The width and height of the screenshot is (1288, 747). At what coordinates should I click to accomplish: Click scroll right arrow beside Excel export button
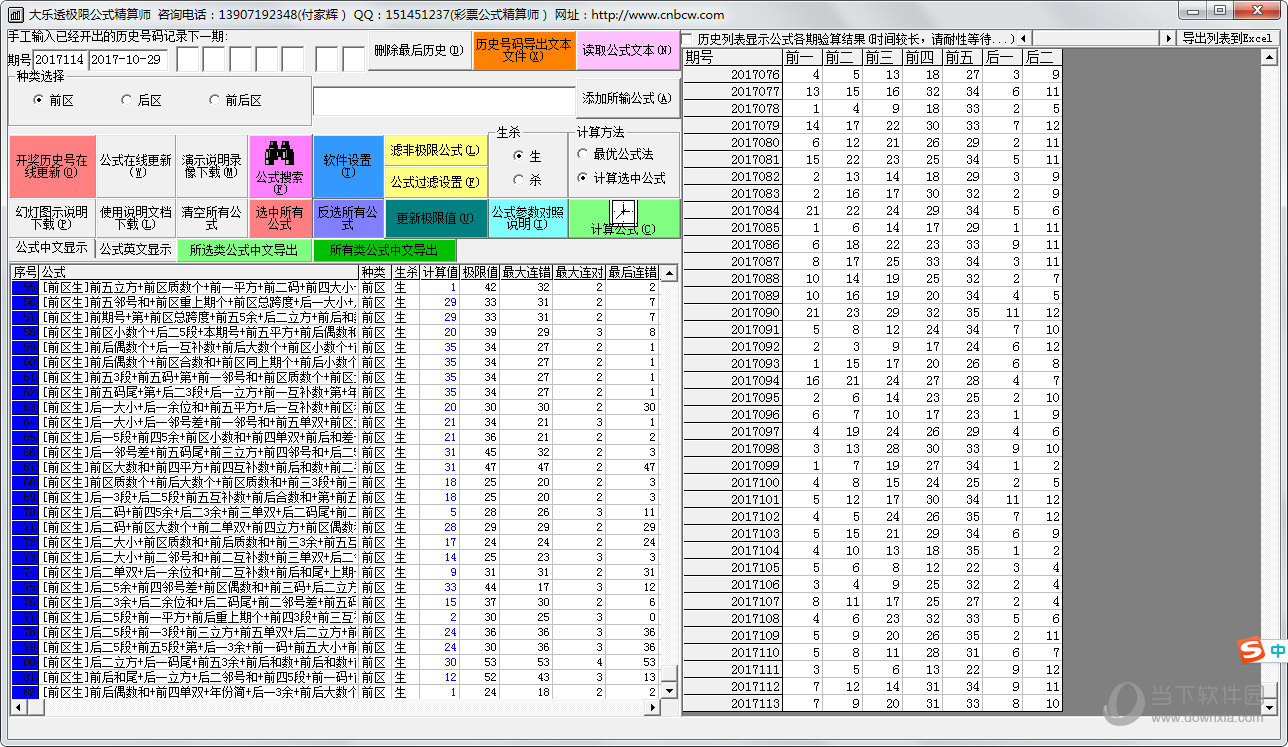click(1167, 38)
